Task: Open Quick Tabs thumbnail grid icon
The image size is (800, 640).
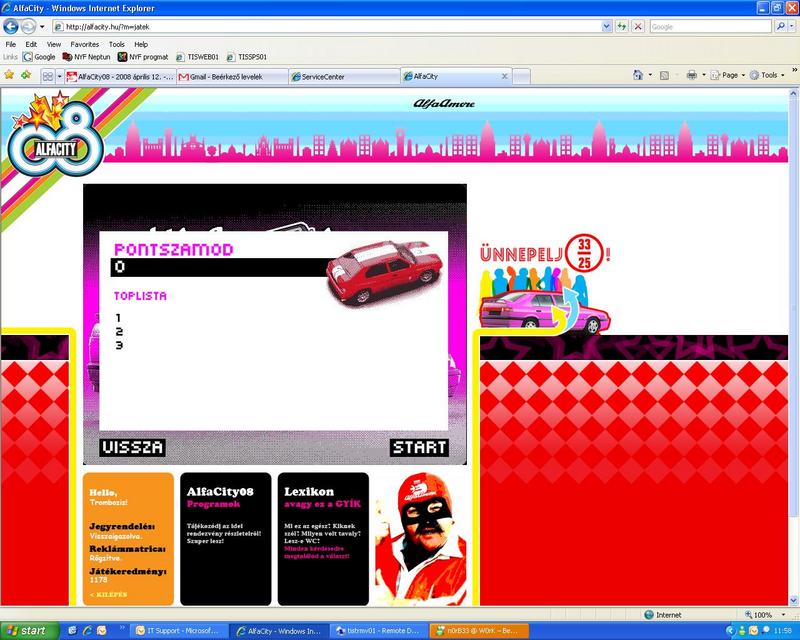Action: [48, 77]
